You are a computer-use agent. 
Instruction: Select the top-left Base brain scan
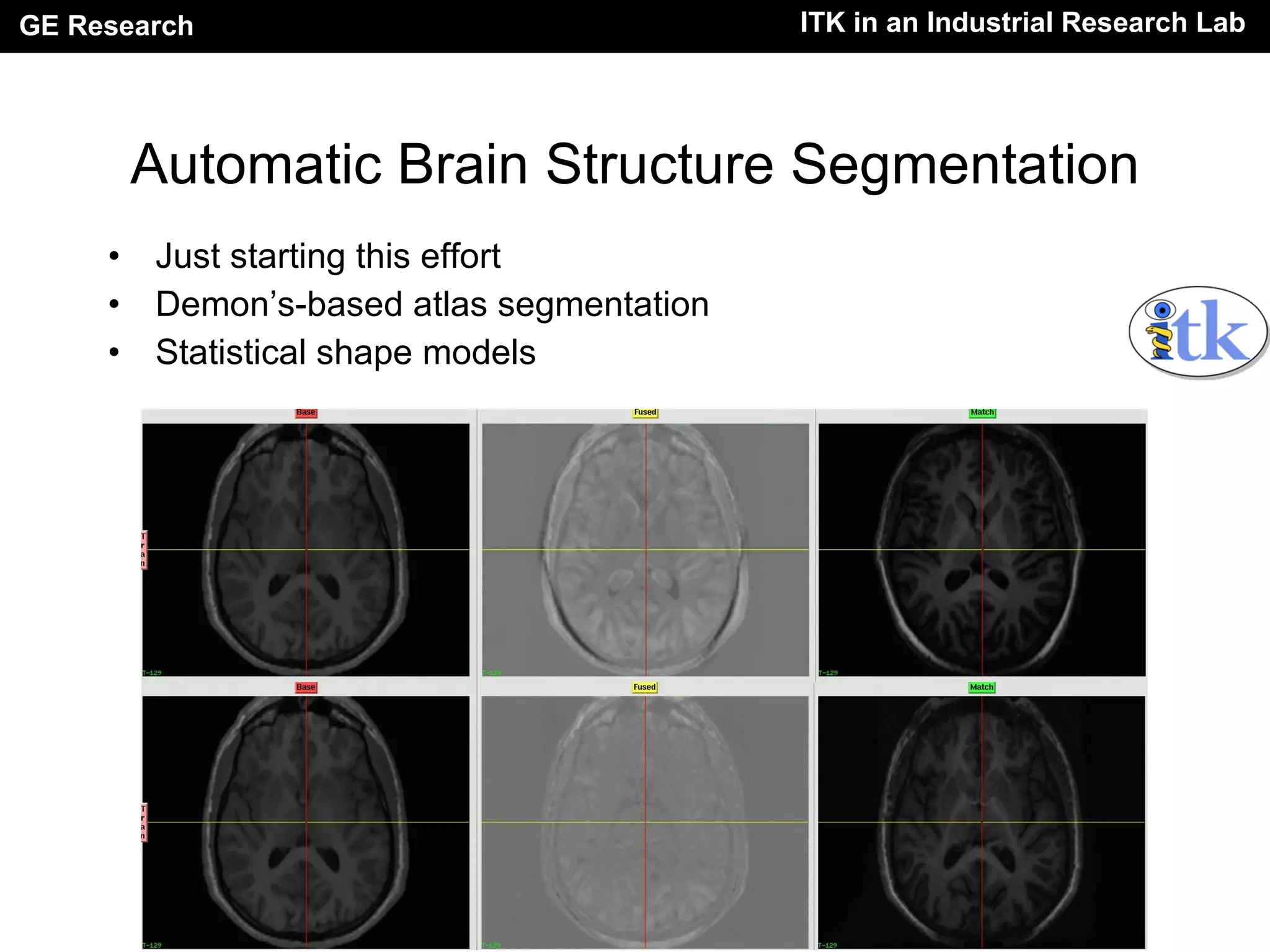[x=306, y=550]
